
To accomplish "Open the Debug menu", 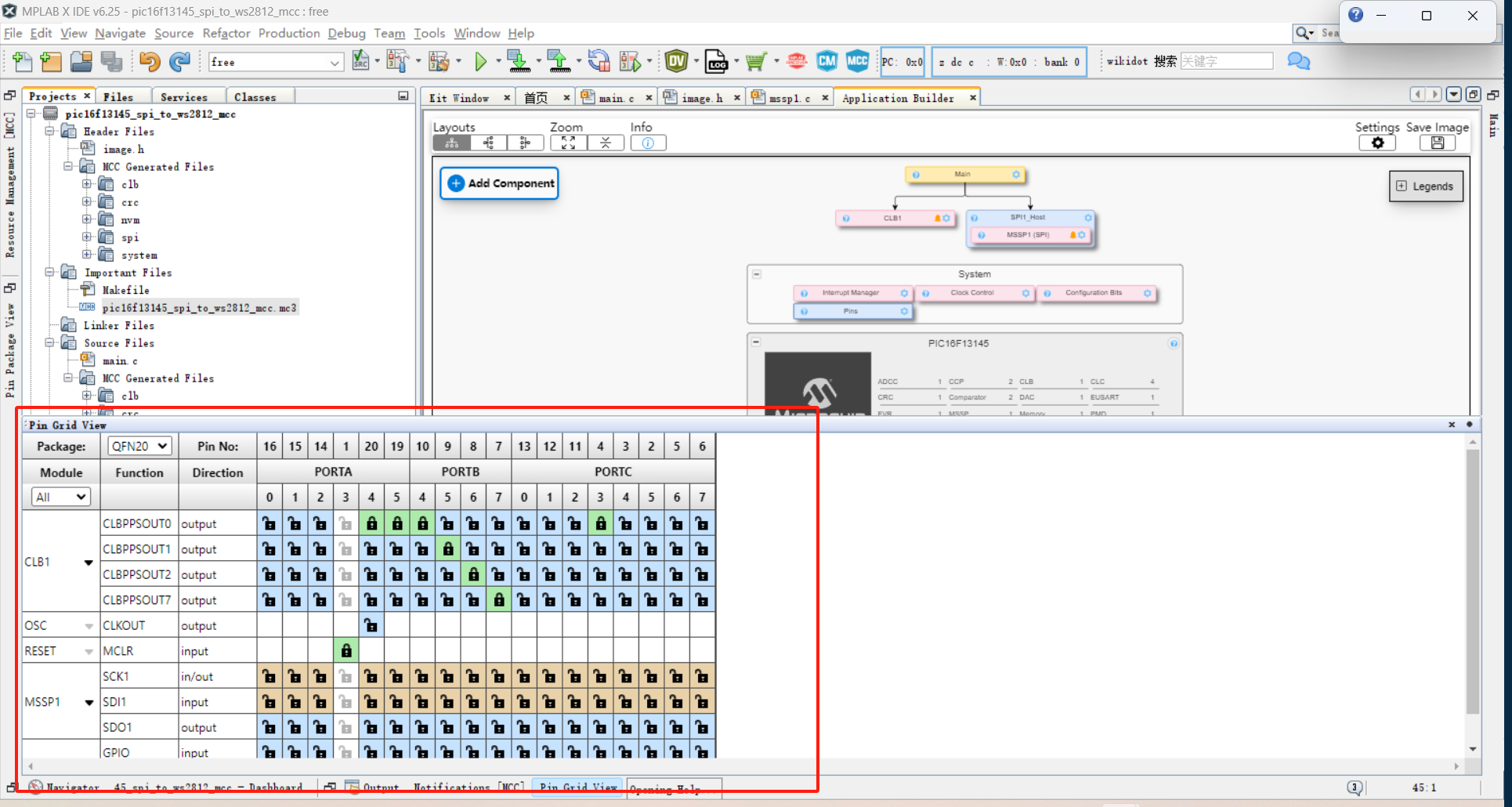I will (x=346, y=33).
